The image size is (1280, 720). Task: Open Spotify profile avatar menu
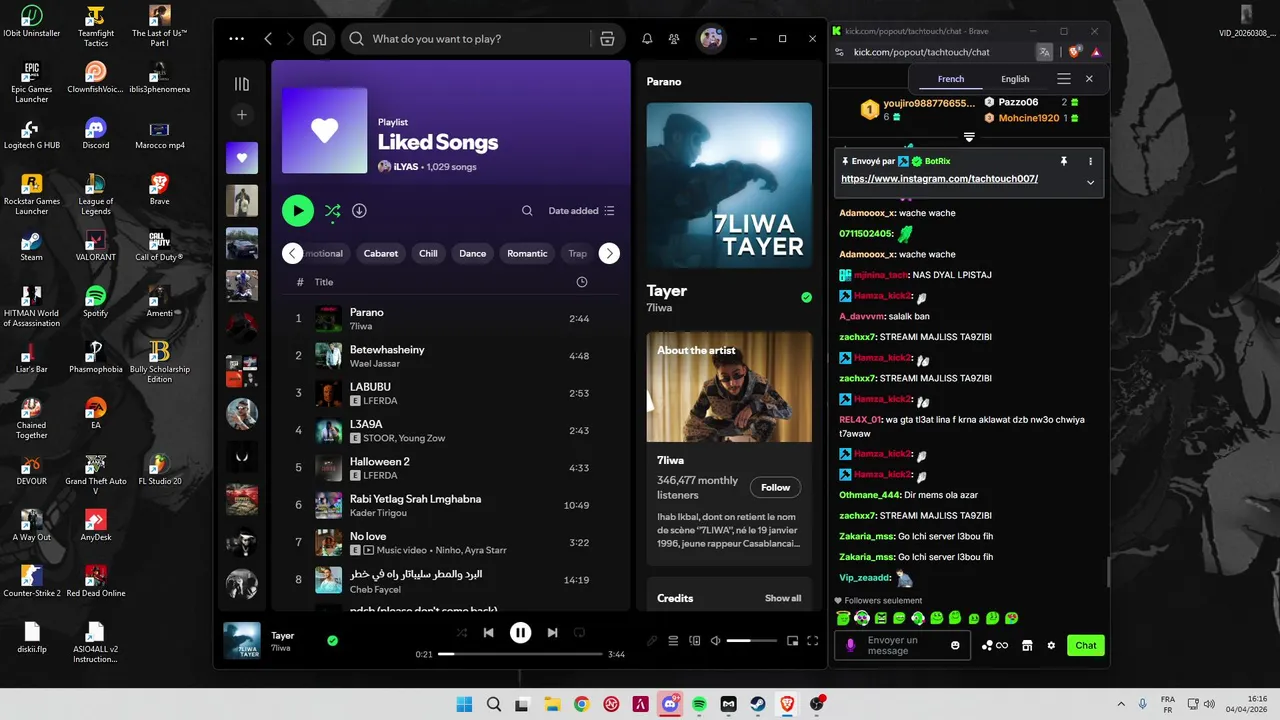(x=711, y=39)
